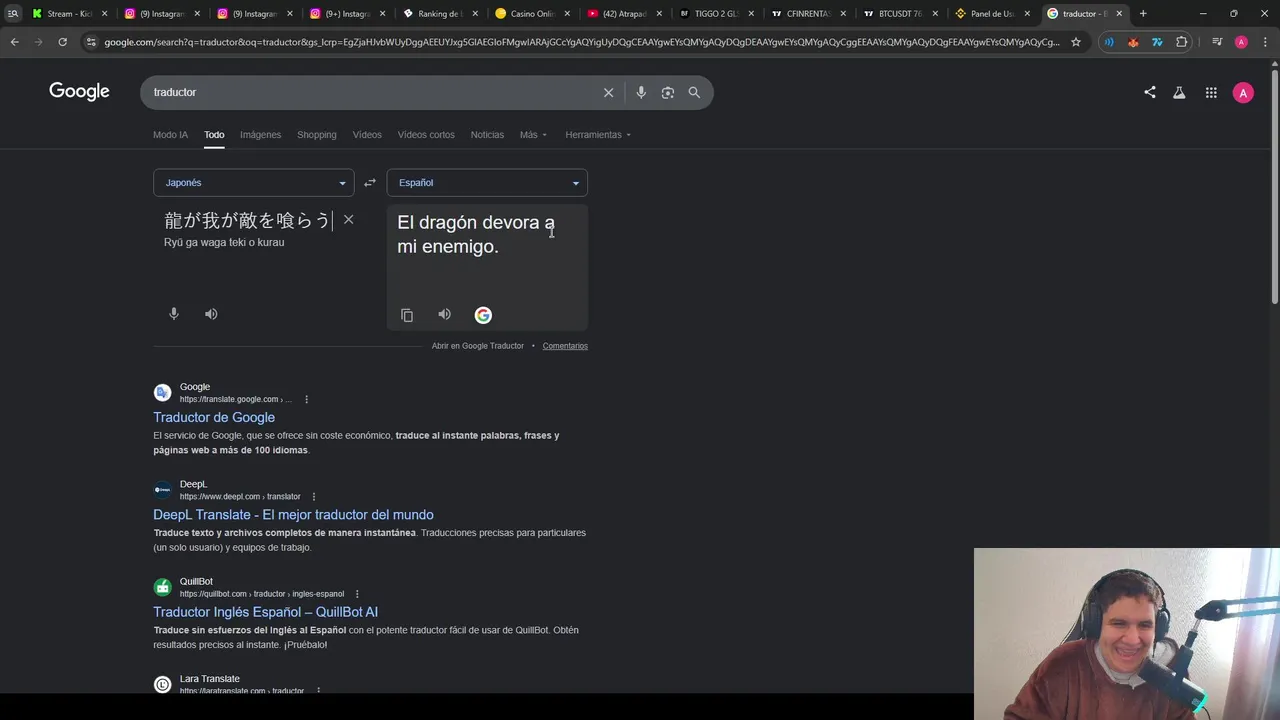Image resolution: width=1280 pixels, height=720 pixels.
Task: Reload the current page
Action: coord(62,42)
